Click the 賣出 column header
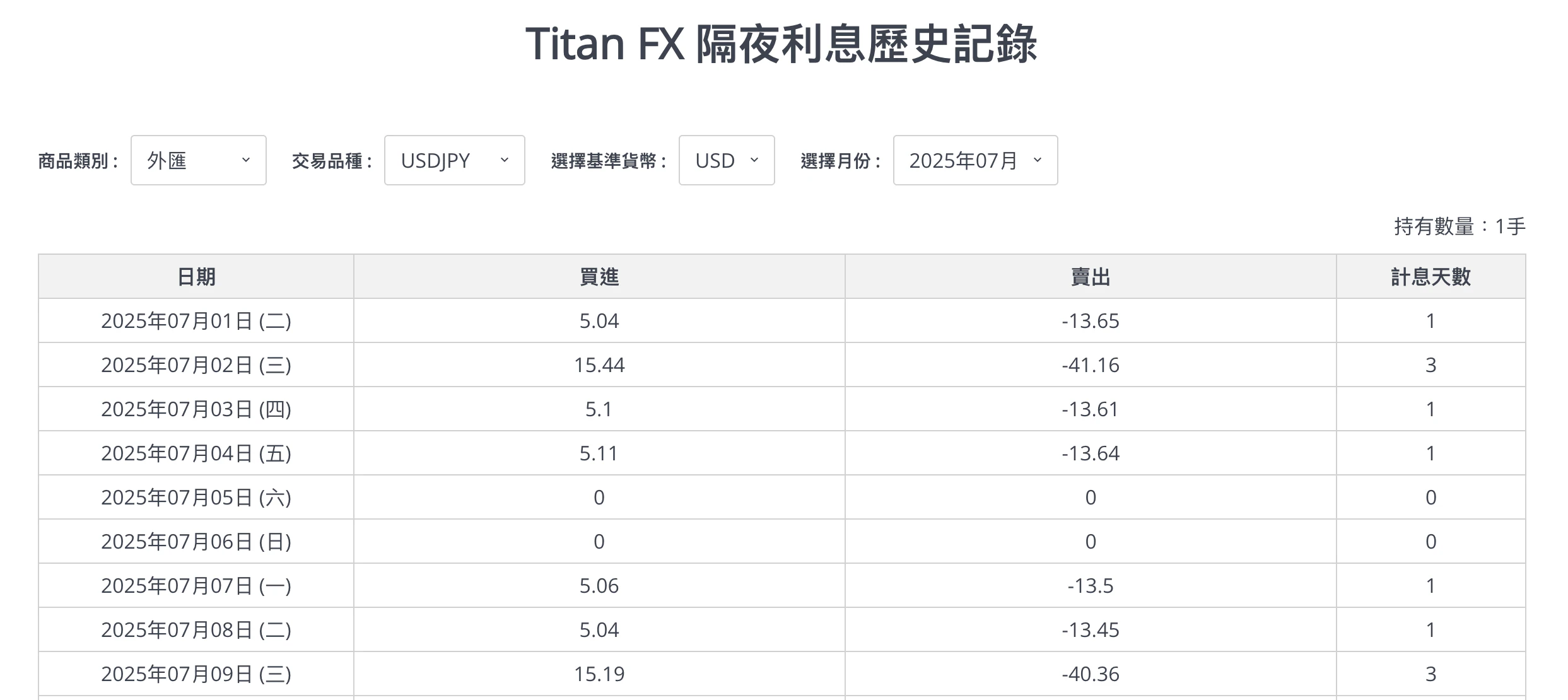The height and width of the screenshot is (700, 1568). [1090, 277]
